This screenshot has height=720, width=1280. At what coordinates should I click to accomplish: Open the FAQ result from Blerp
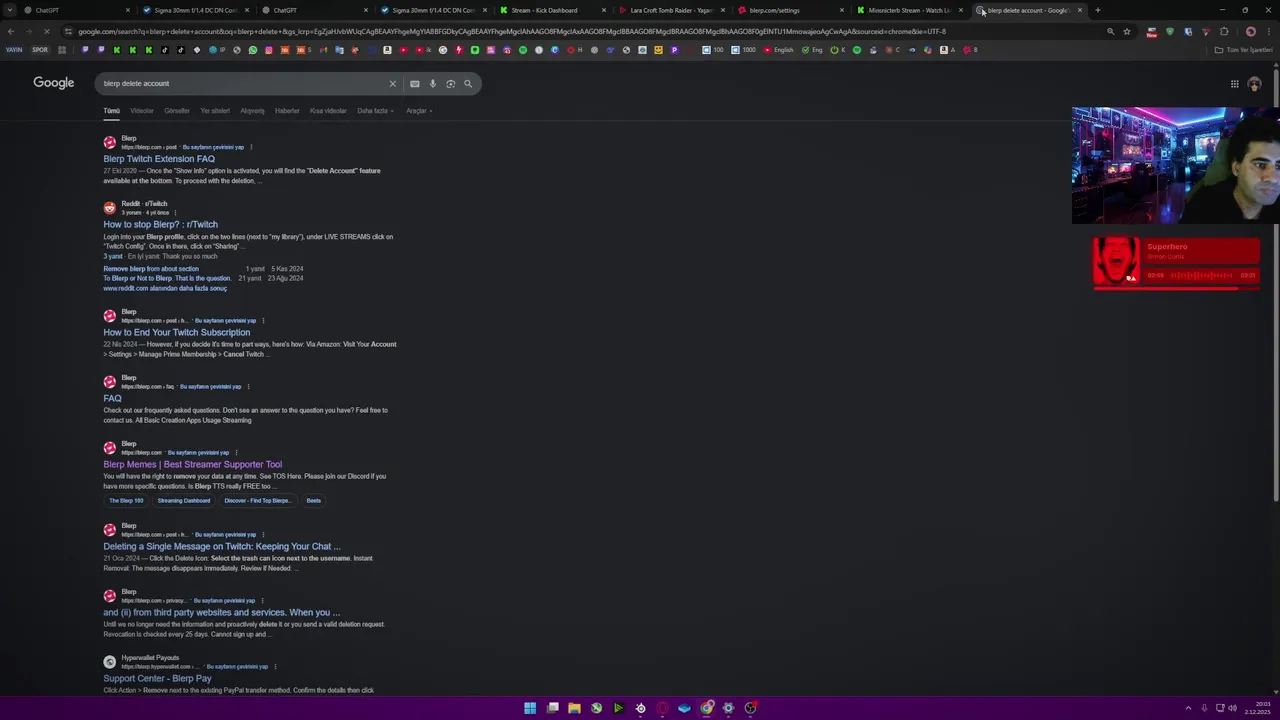(112, 399)
